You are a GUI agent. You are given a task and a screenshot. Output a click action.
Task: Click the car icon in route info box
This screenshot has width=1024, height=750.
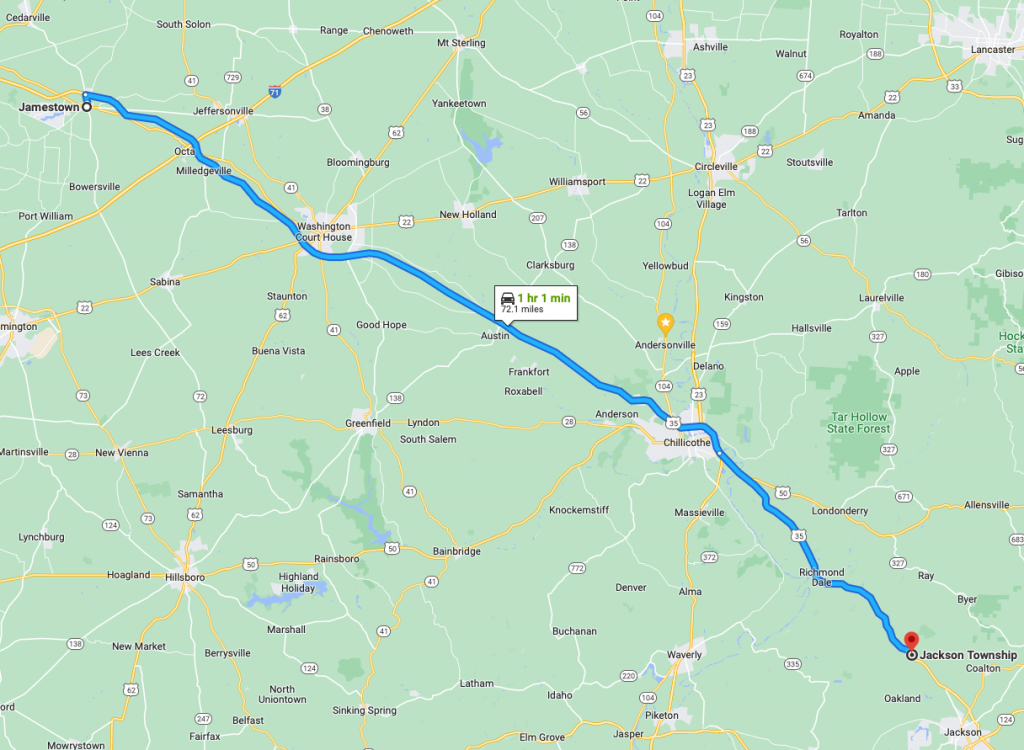click(507, 299)
